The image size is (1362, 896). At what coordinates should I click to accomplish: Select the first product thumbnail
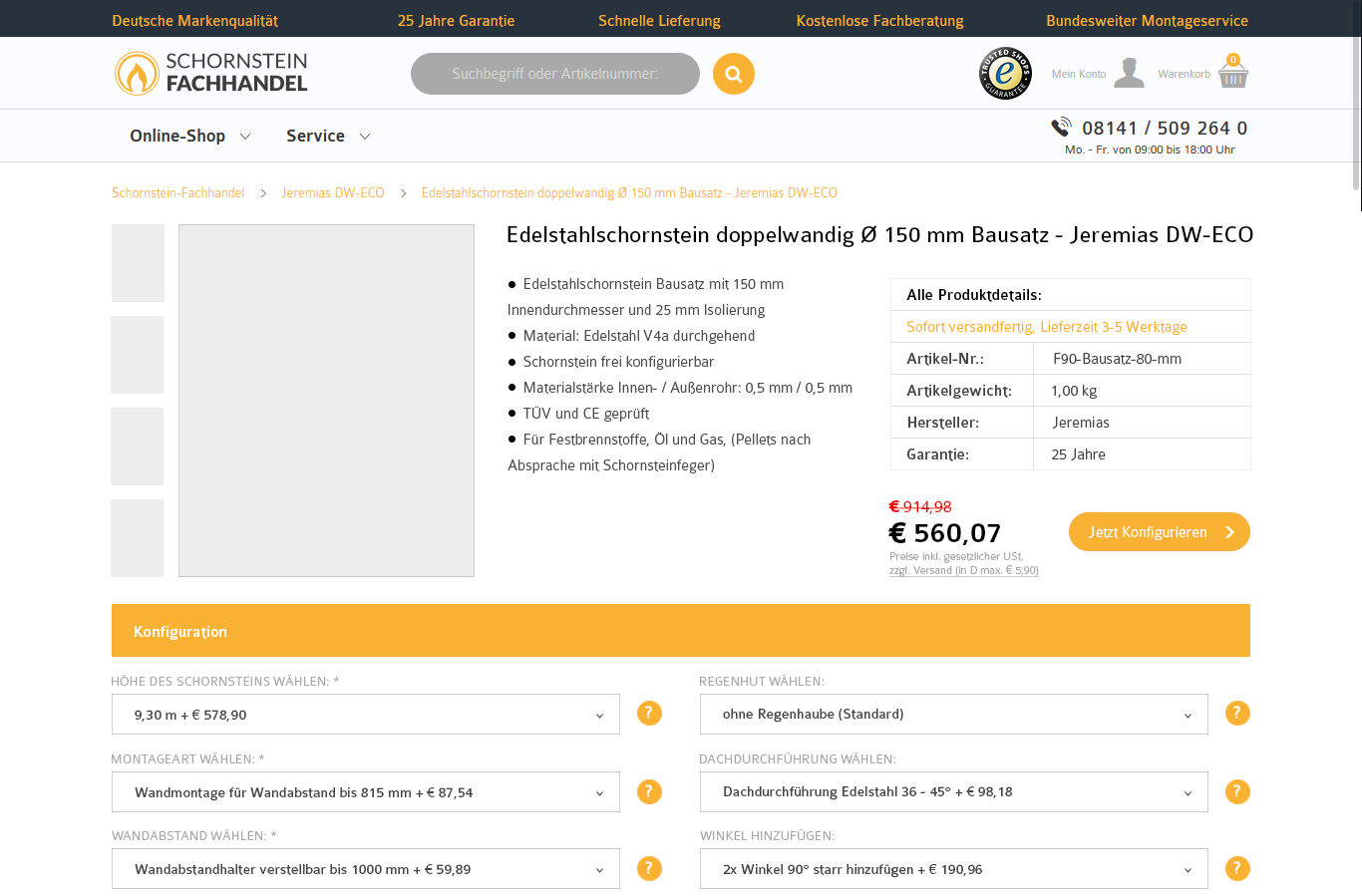point(138,263)
